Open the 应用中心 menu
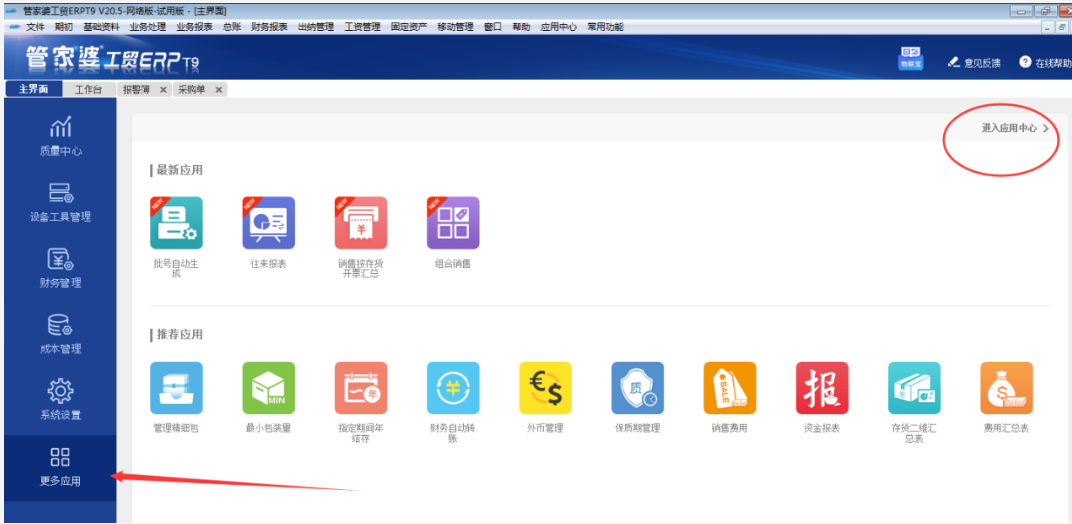The image size is (1072, 524). [559, 27]
